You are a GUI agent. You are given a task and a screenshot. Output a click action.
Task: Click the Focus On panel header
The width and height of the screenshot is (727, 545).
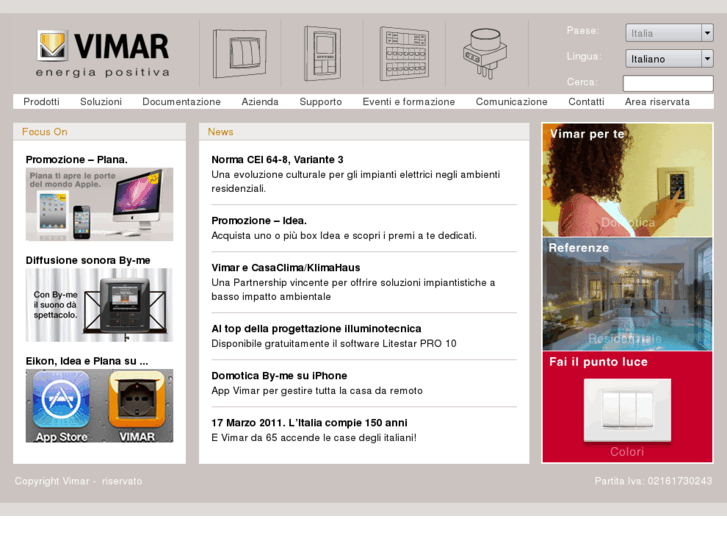point(99,132)
